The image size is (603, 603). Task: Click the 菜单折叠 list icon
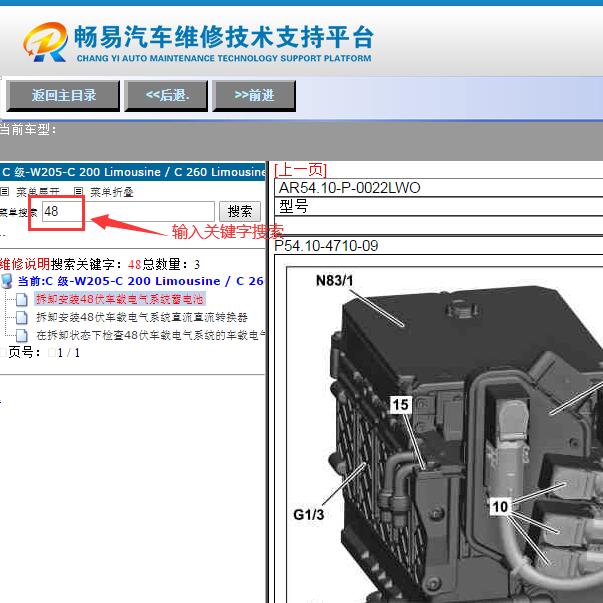pyautogui.click(x=78, y=191)
